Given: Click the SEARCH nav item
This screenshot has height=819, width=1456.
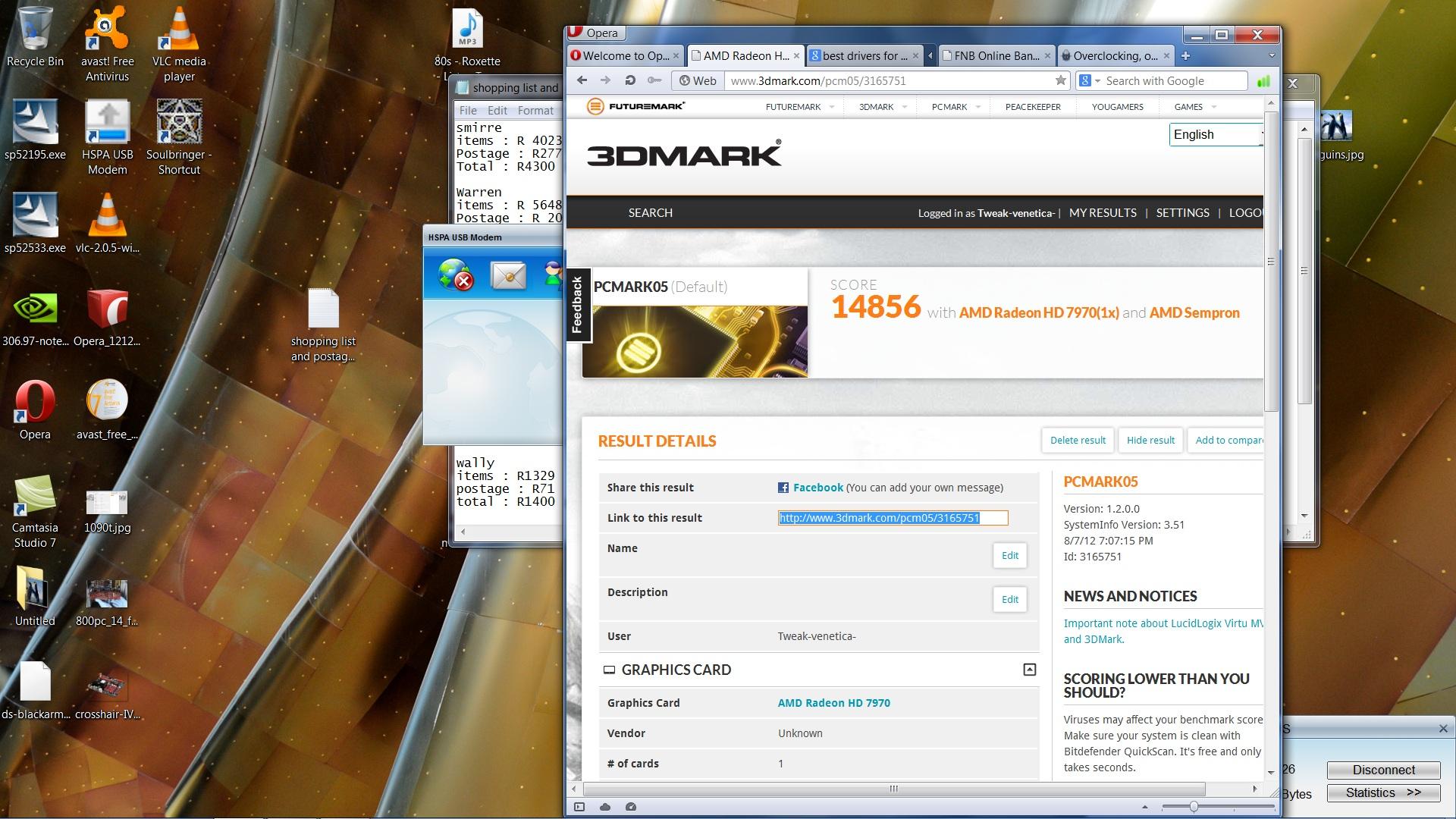Looking at the screenshot, I should 650,213.
